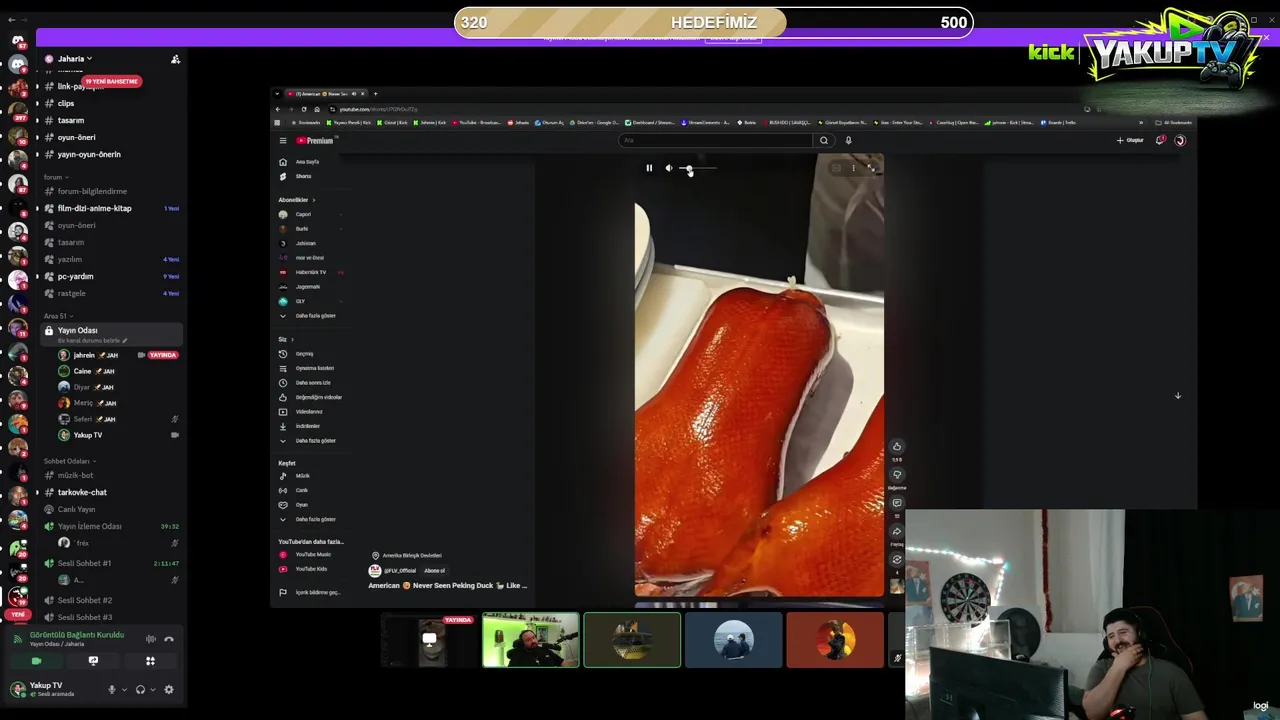Jump to 19 YENİ BAHSETME mentions

[111, 81]
